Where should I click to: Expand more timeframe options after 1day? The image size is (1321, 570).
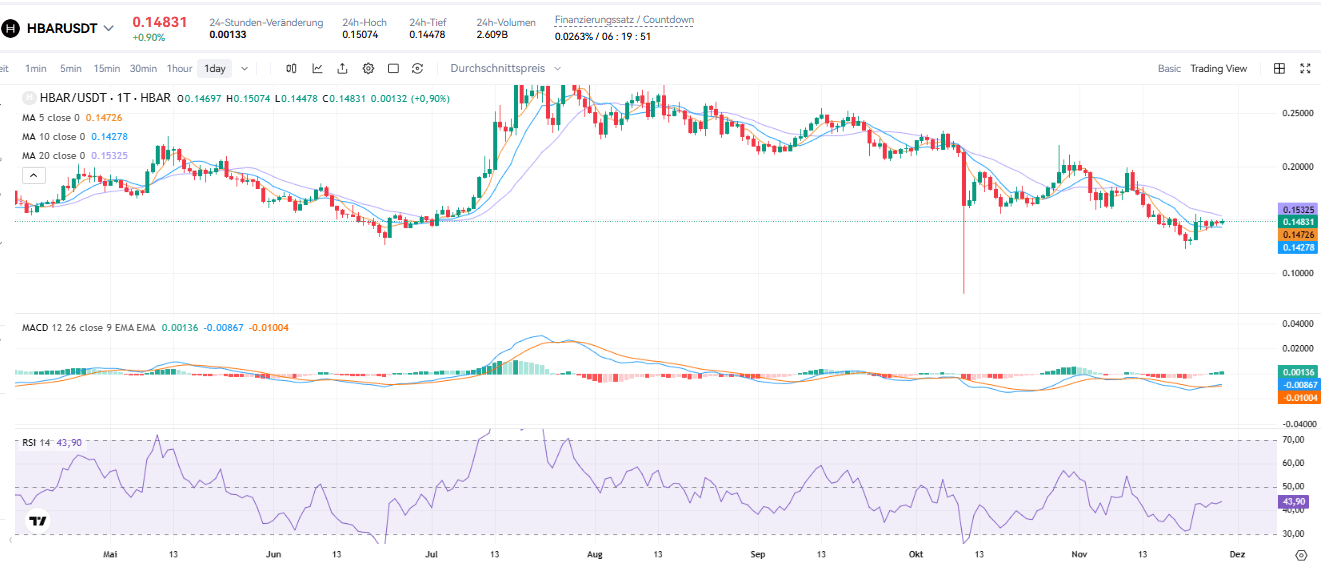point(244,69)
